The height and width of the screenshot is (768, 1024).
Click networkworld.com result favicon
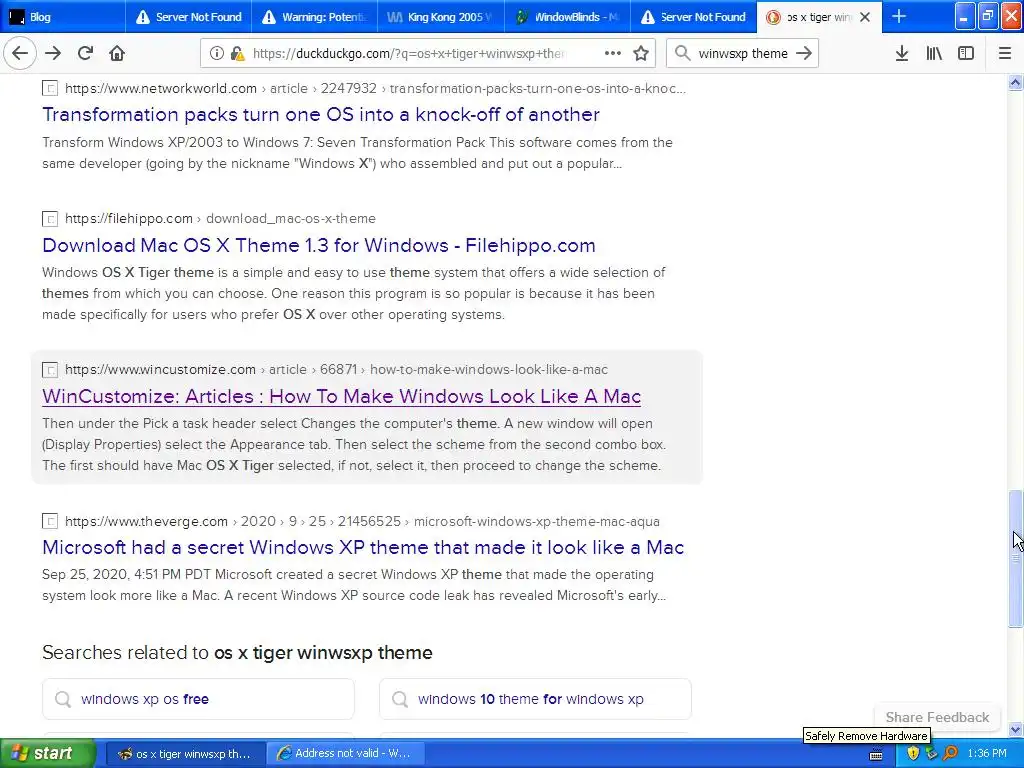pos(50,88)
